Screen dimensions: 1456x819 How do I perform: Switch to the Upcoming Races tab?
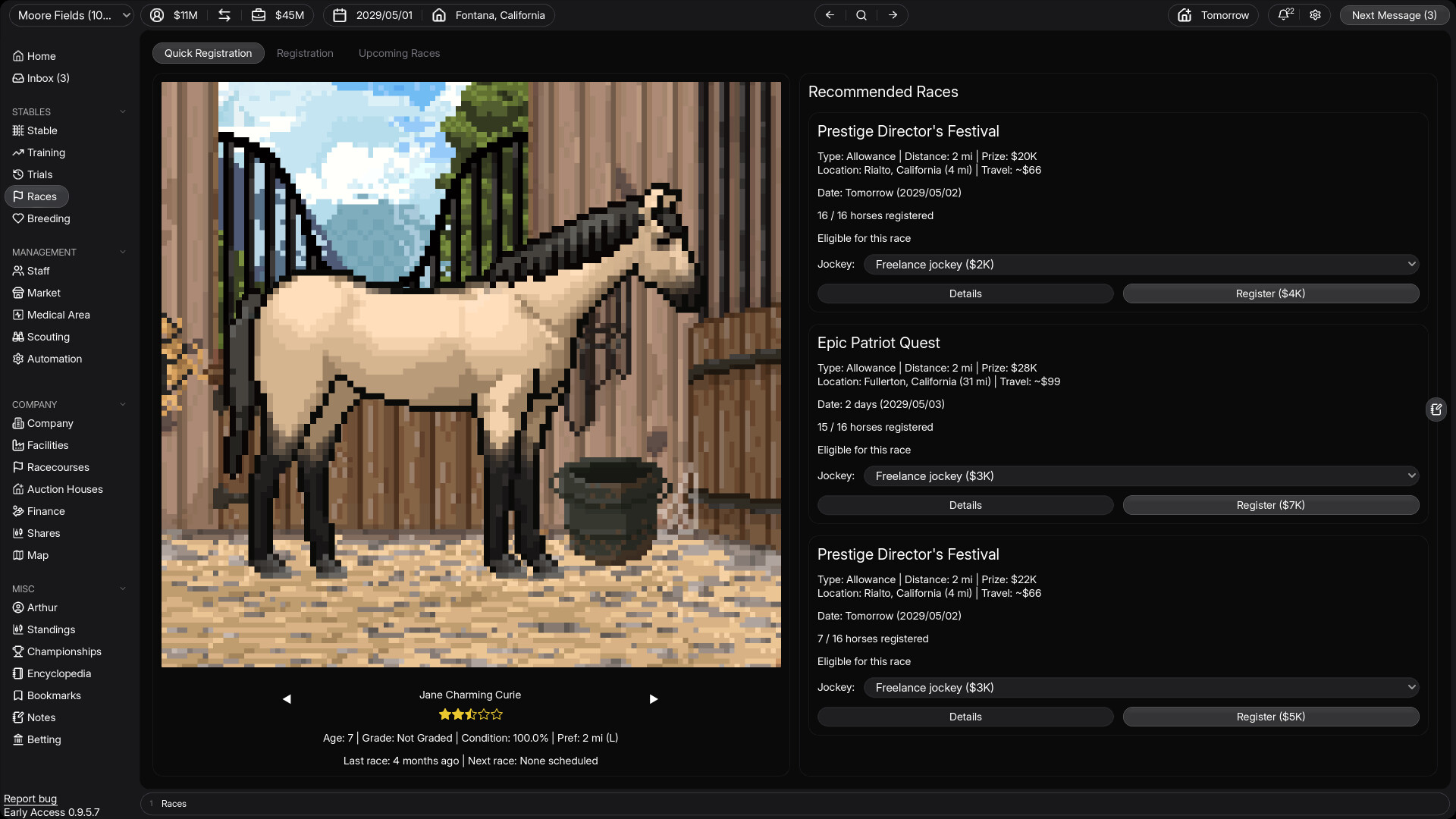point(399,53)
